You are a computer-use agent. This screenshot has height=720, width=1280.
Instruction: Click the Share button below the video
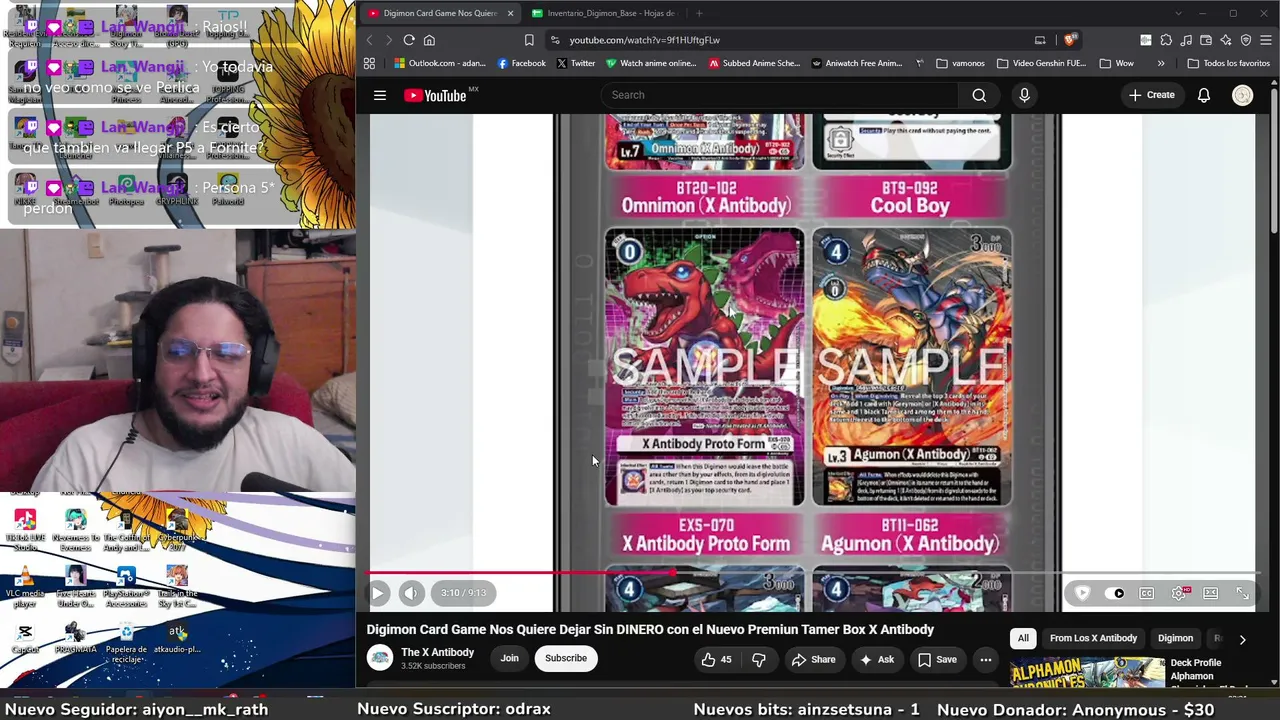click(813, 659)
